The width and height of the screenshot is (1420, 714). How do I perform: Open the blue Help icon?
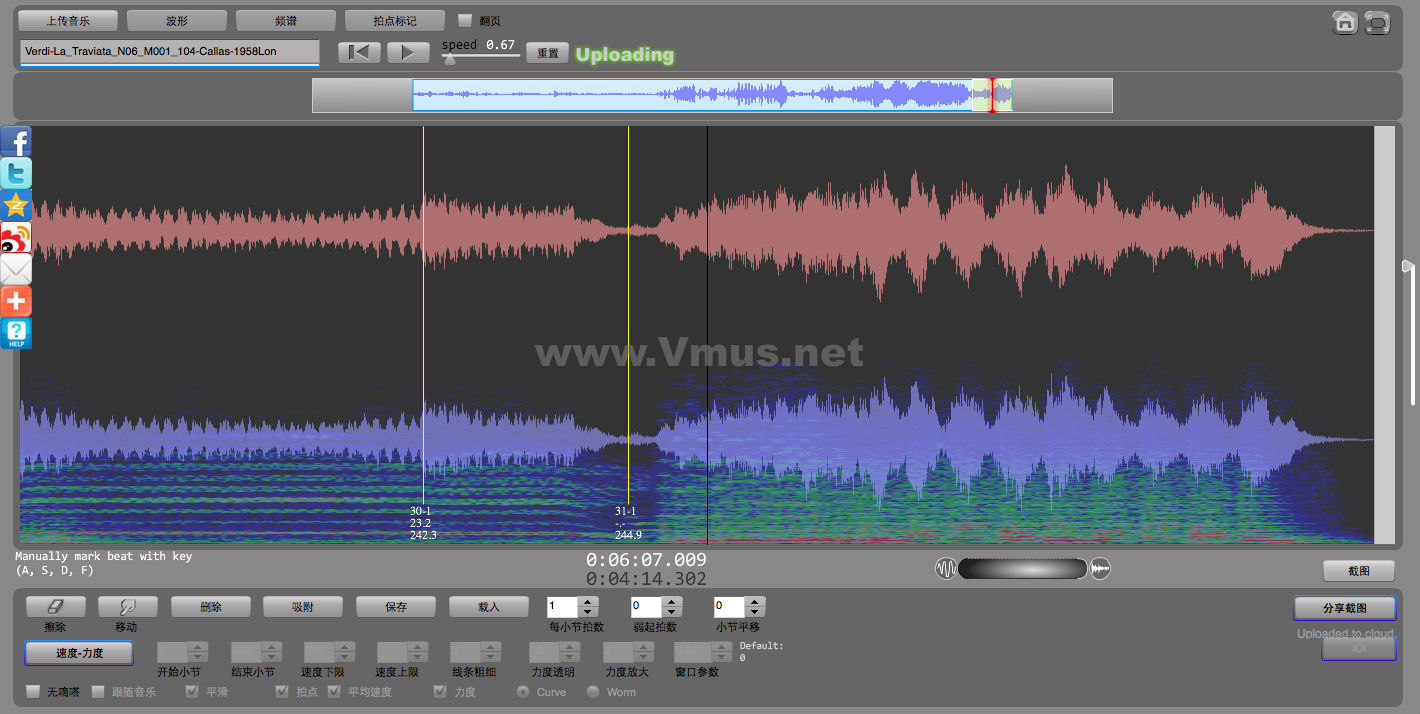tap(16, 334)
